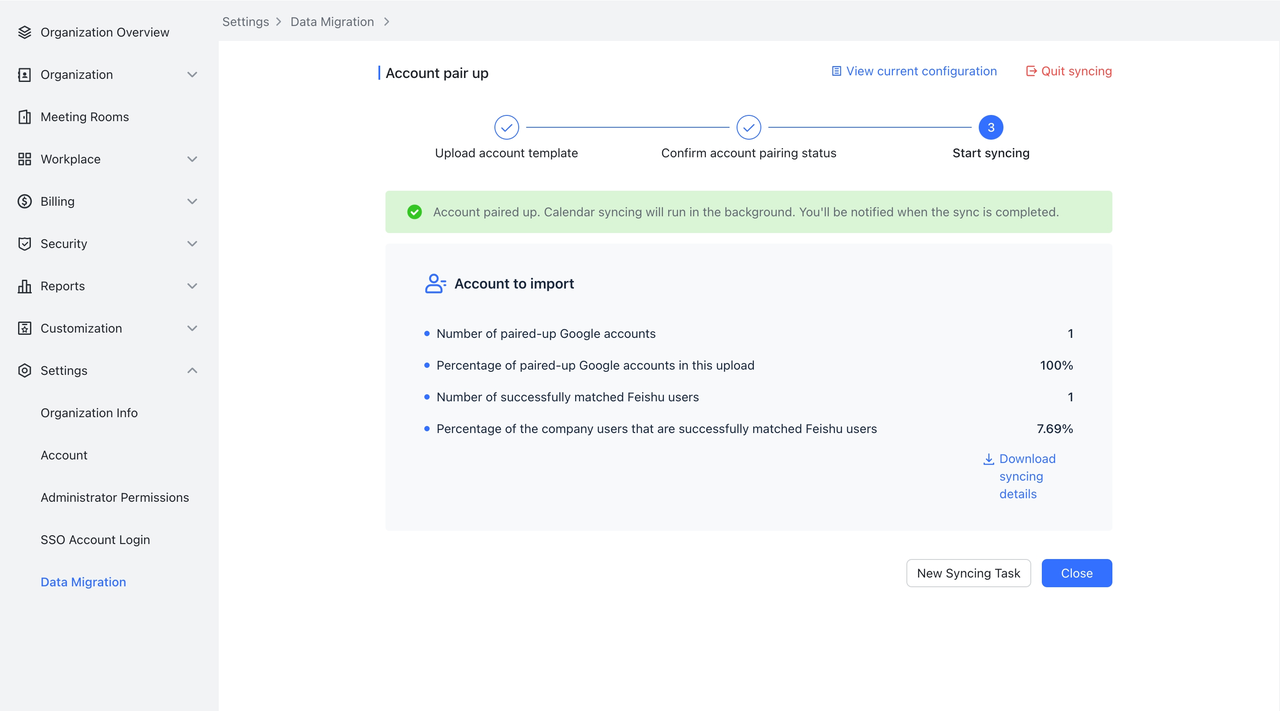Open Administrator Permissions settings page

pyautogui.click(x=114, y=497)
